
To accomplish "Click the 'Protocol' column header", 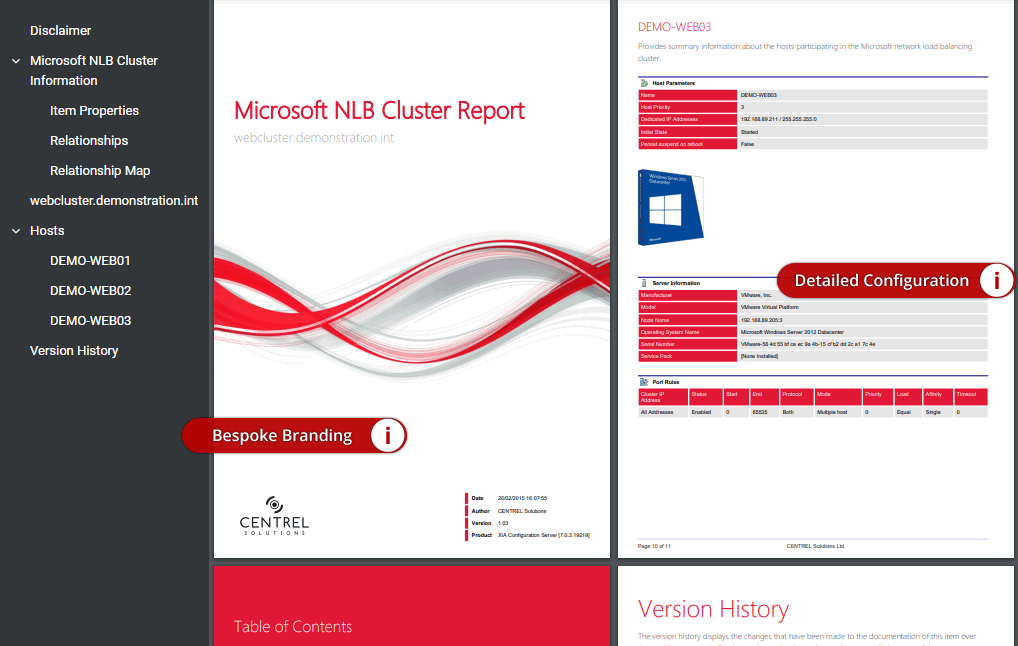I will pyautogui.click(x=796, y=397).
